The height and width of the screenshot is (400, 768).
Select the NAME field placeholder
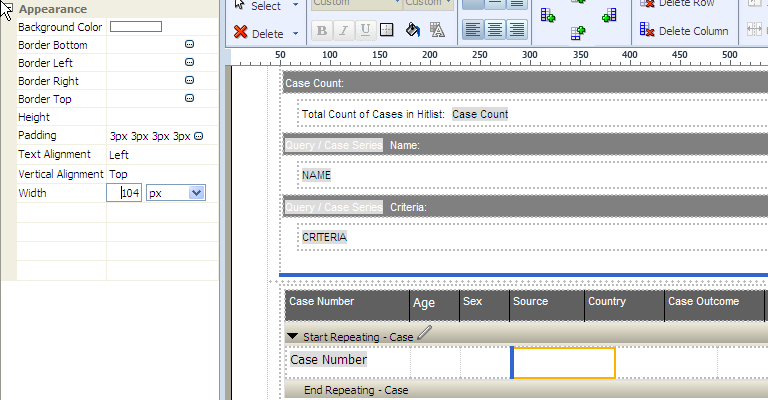click(x=316, y=175)
